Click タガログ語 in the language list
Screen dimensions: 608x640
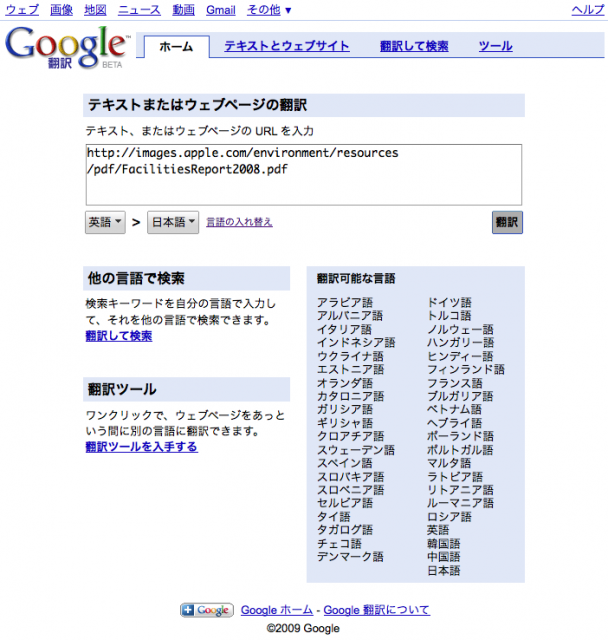345,530
